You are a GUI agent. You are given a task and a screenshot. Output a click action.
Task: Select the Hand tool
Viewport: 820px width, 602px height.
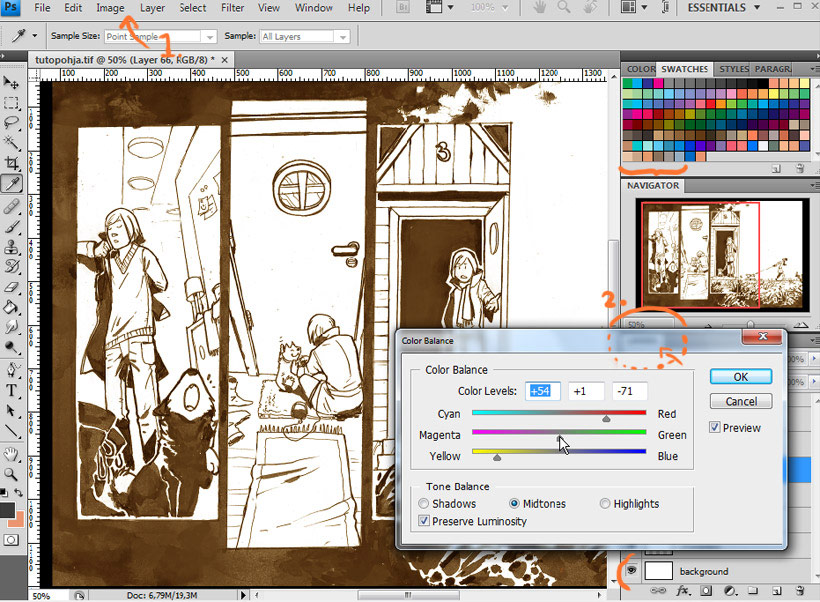12,453
